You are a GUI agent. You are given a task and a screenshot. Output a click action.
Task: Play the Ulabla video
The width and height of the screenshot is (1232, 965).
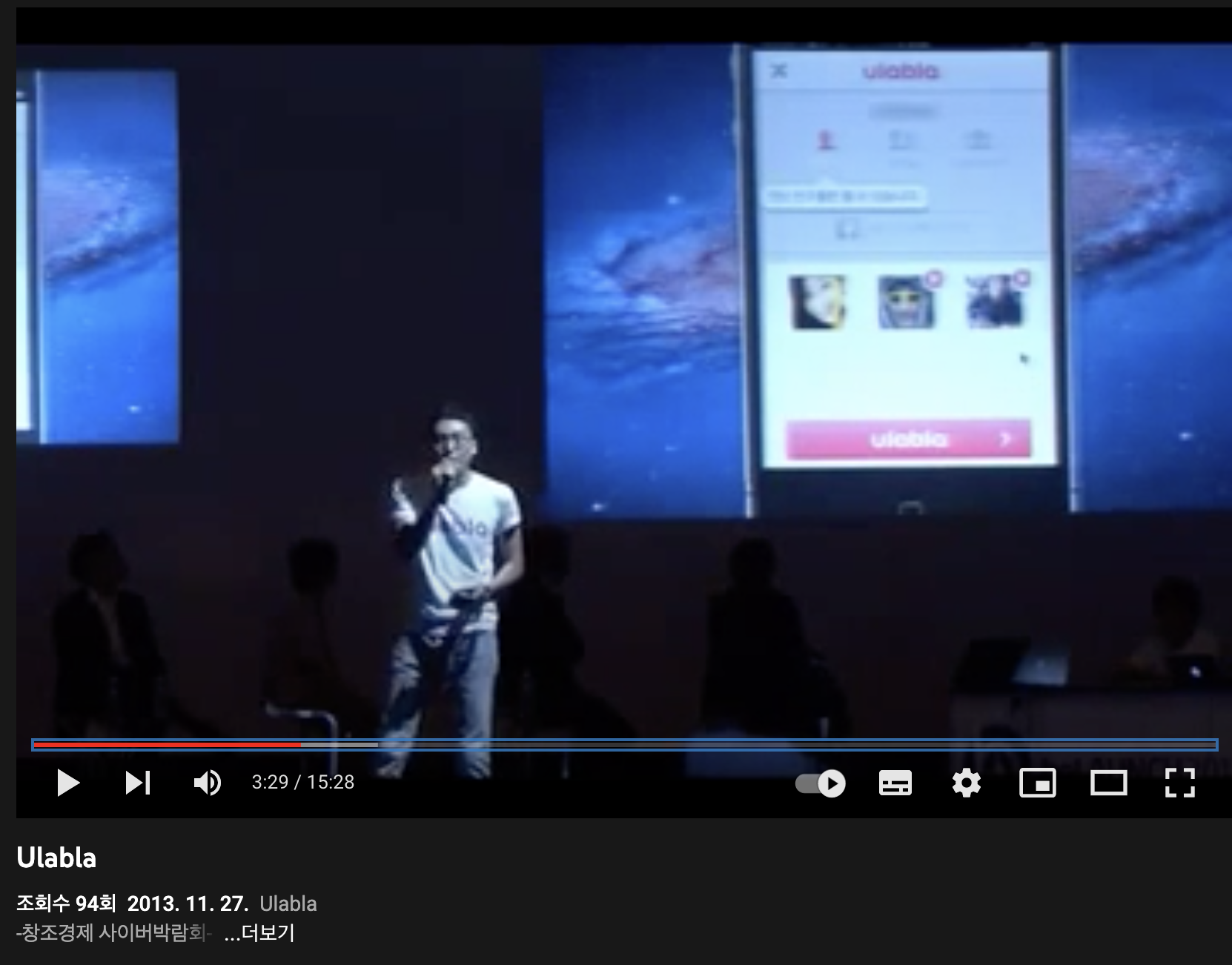[67, 783]
